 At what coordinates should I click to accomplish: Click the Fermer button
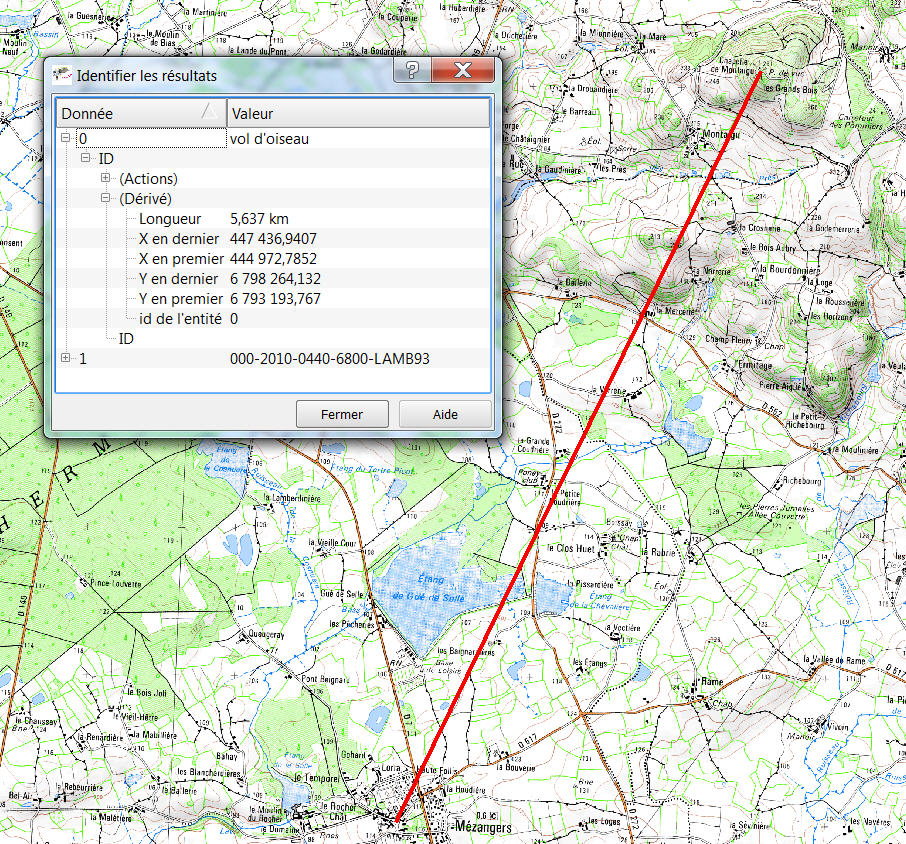[x=342, y=414]
